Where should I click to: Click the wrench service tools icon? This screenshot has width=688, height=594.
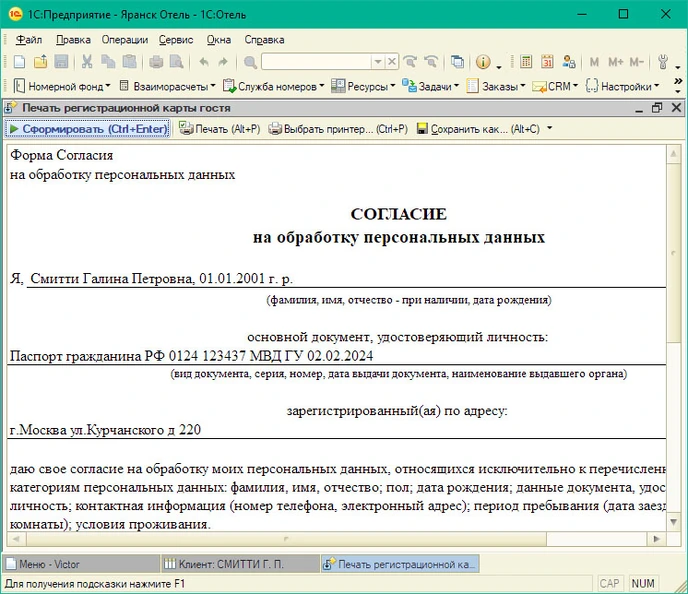pos(662,62)
